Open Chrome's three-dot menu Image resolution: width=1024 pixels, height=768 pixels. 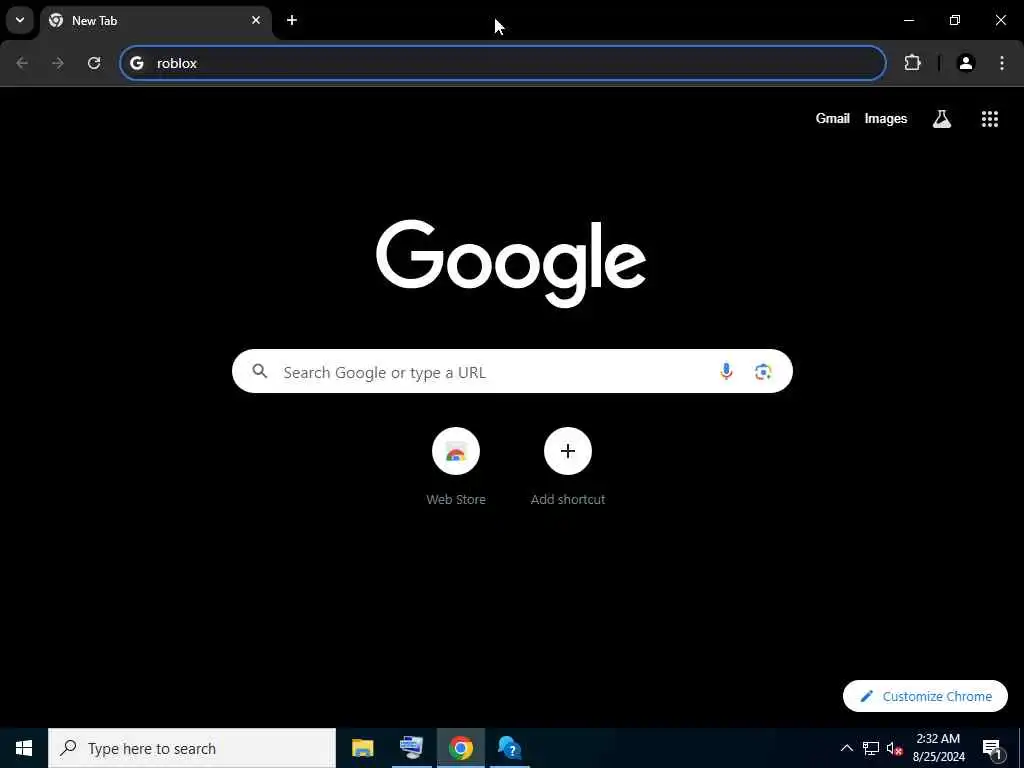point(1002,63)
